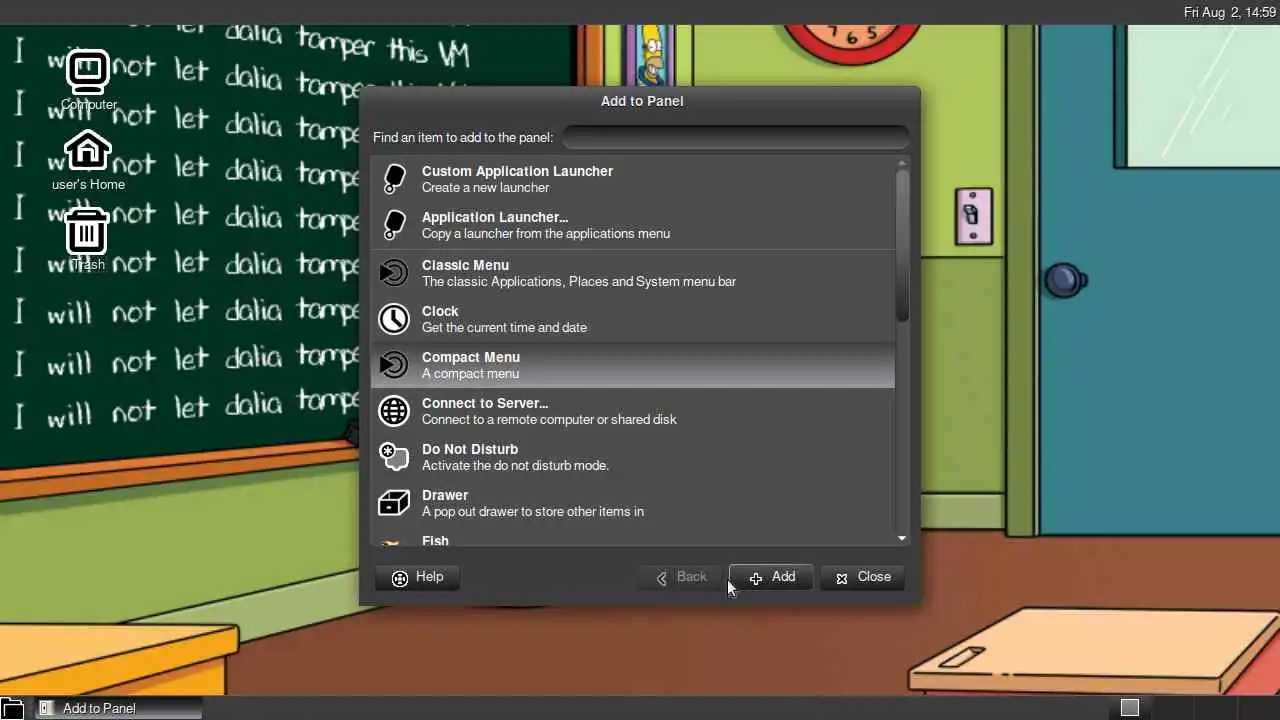Click the date and time clock in top panel
The height and width of the screenshot is (720, 1280).
(x=1230, y=12)
